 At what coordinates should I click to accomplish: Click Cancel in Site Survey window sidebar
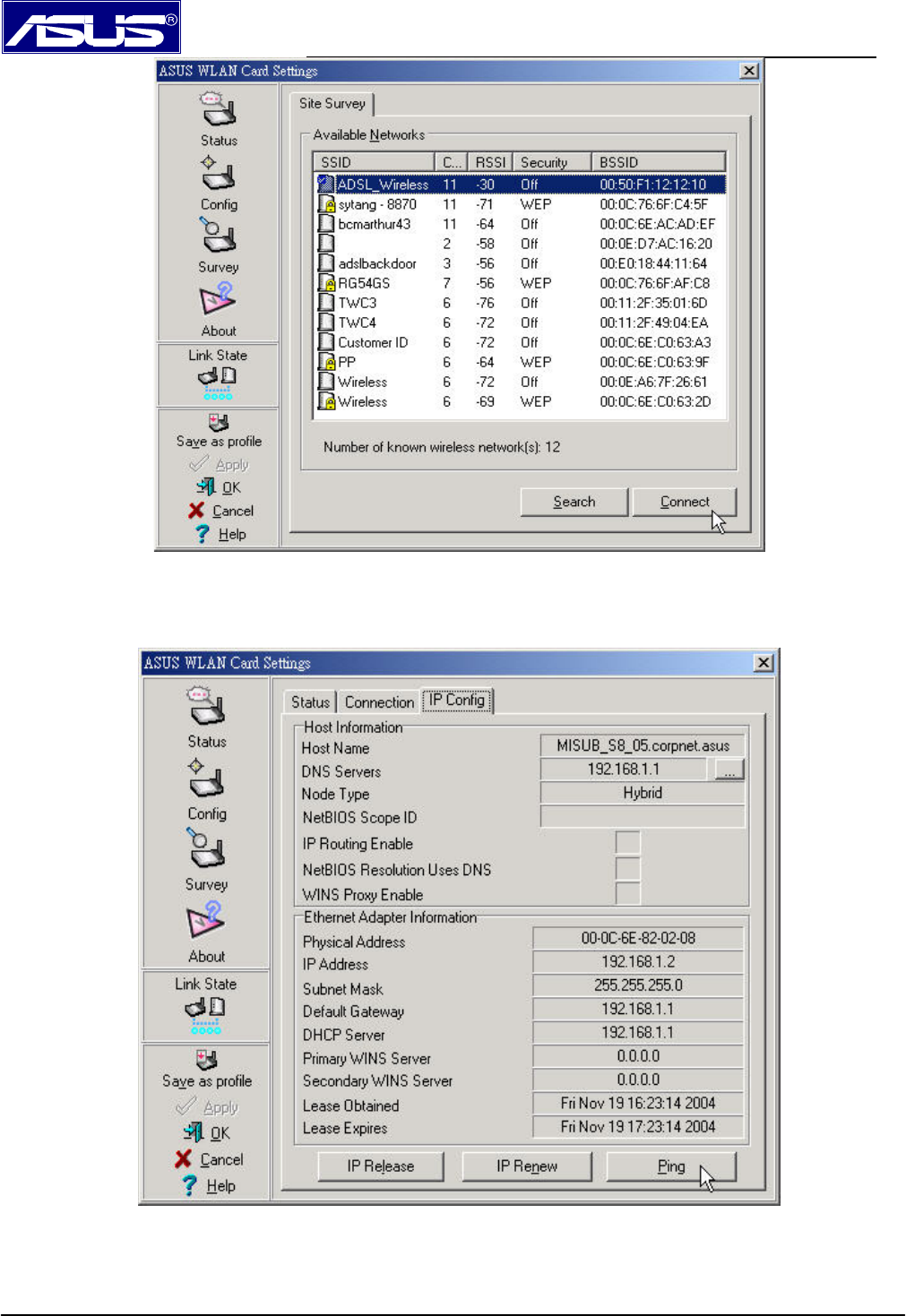(220, 510)
